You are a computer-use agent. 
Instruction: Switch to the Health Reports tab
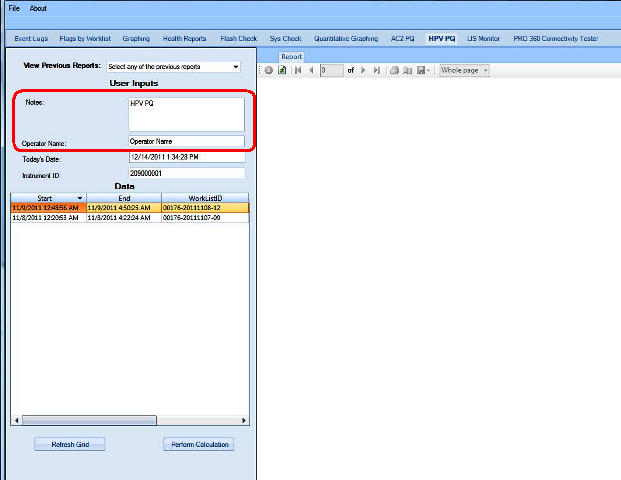point(184,38)
